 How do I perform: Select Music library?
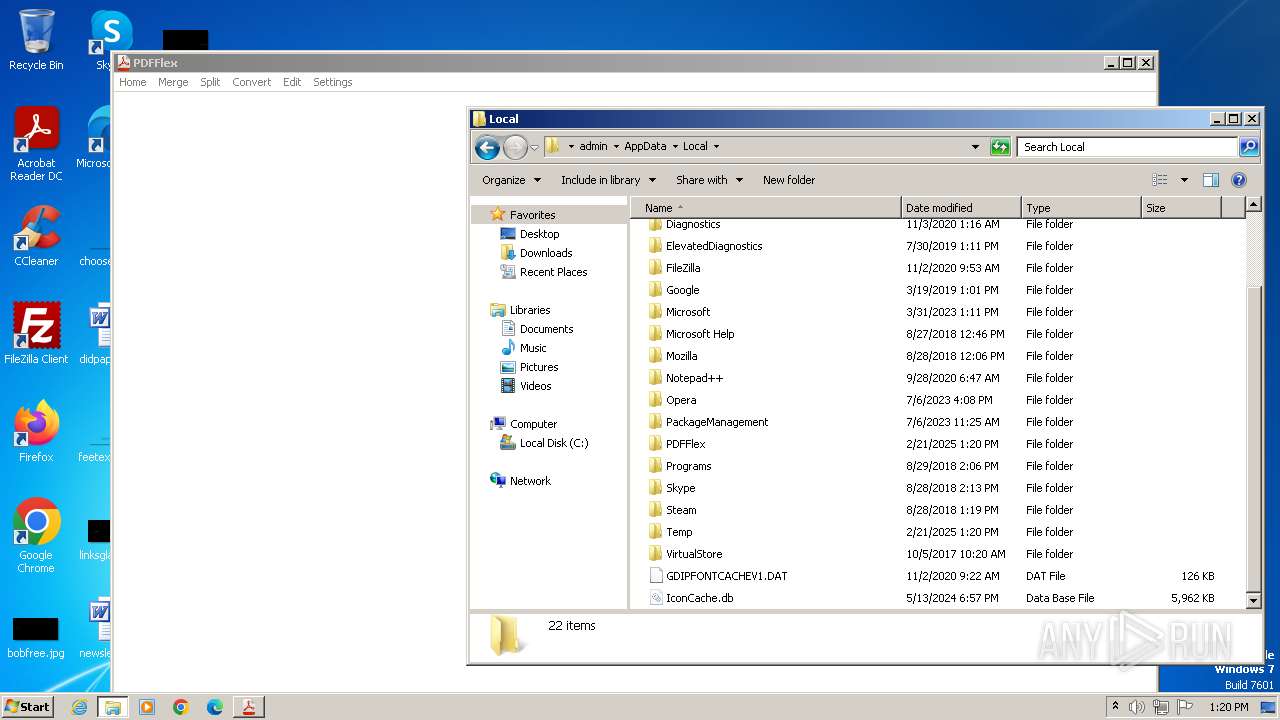point(533,348)
